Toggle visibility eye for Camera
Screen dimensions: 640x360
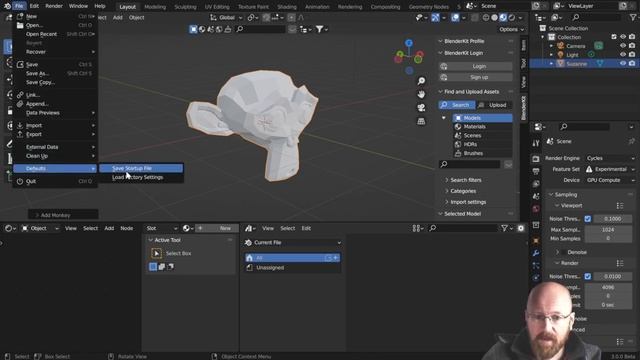(x=623, y=46)
